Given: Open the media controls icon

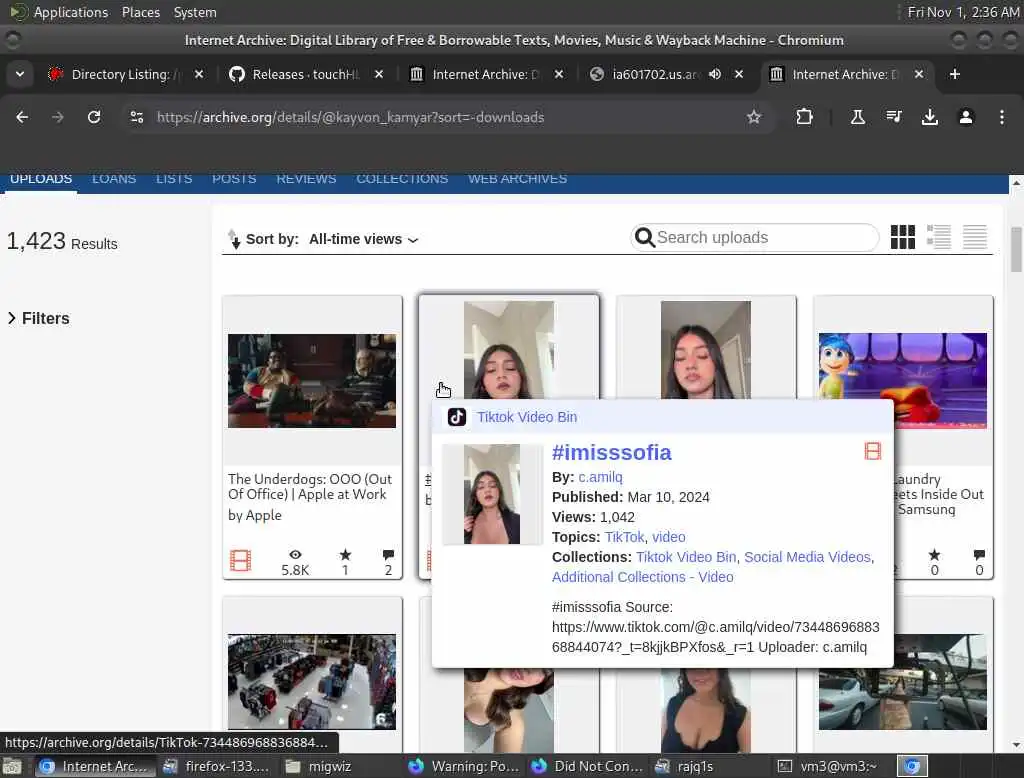Looking at the screenshot, I should coord(893,117).
